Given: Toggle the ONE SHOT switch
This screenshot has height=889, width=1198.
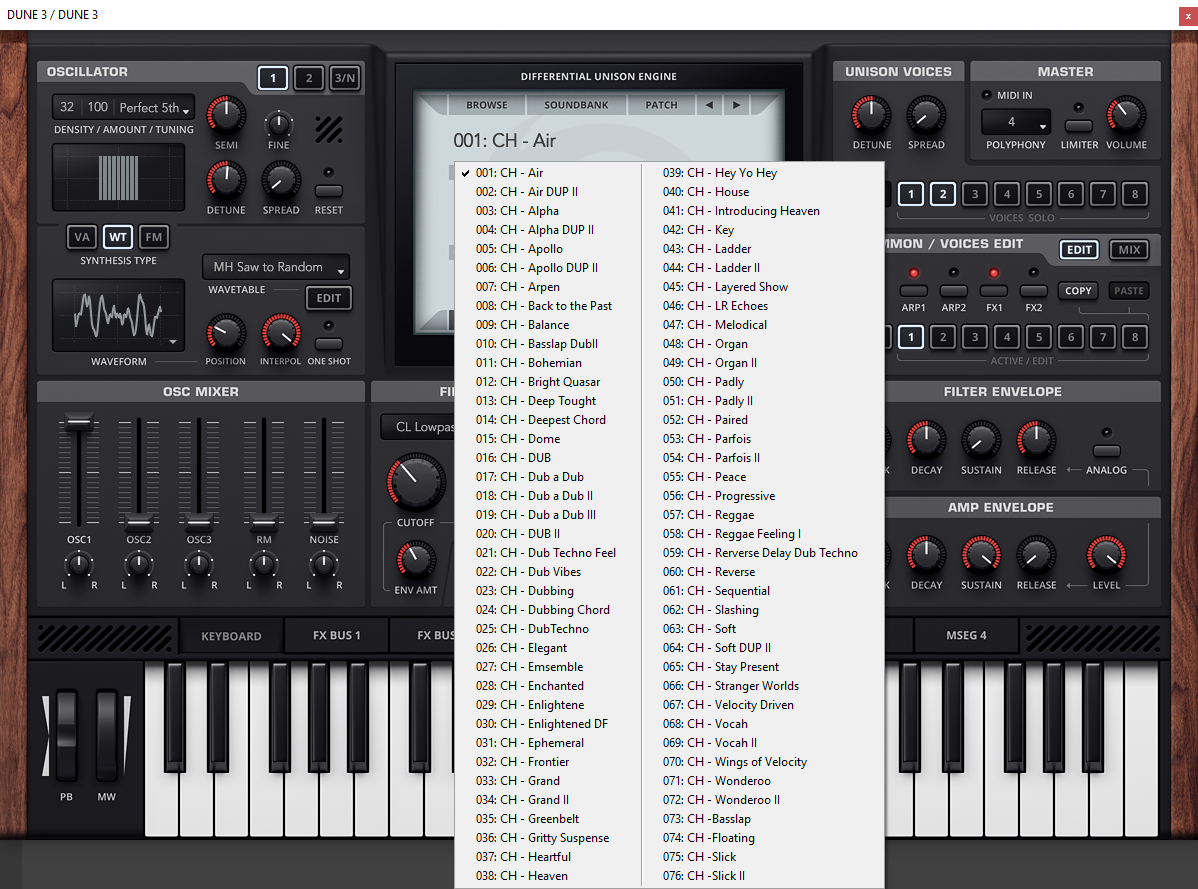Looking at the screenshot, I should pyautogui.click(x=329, y=344).
